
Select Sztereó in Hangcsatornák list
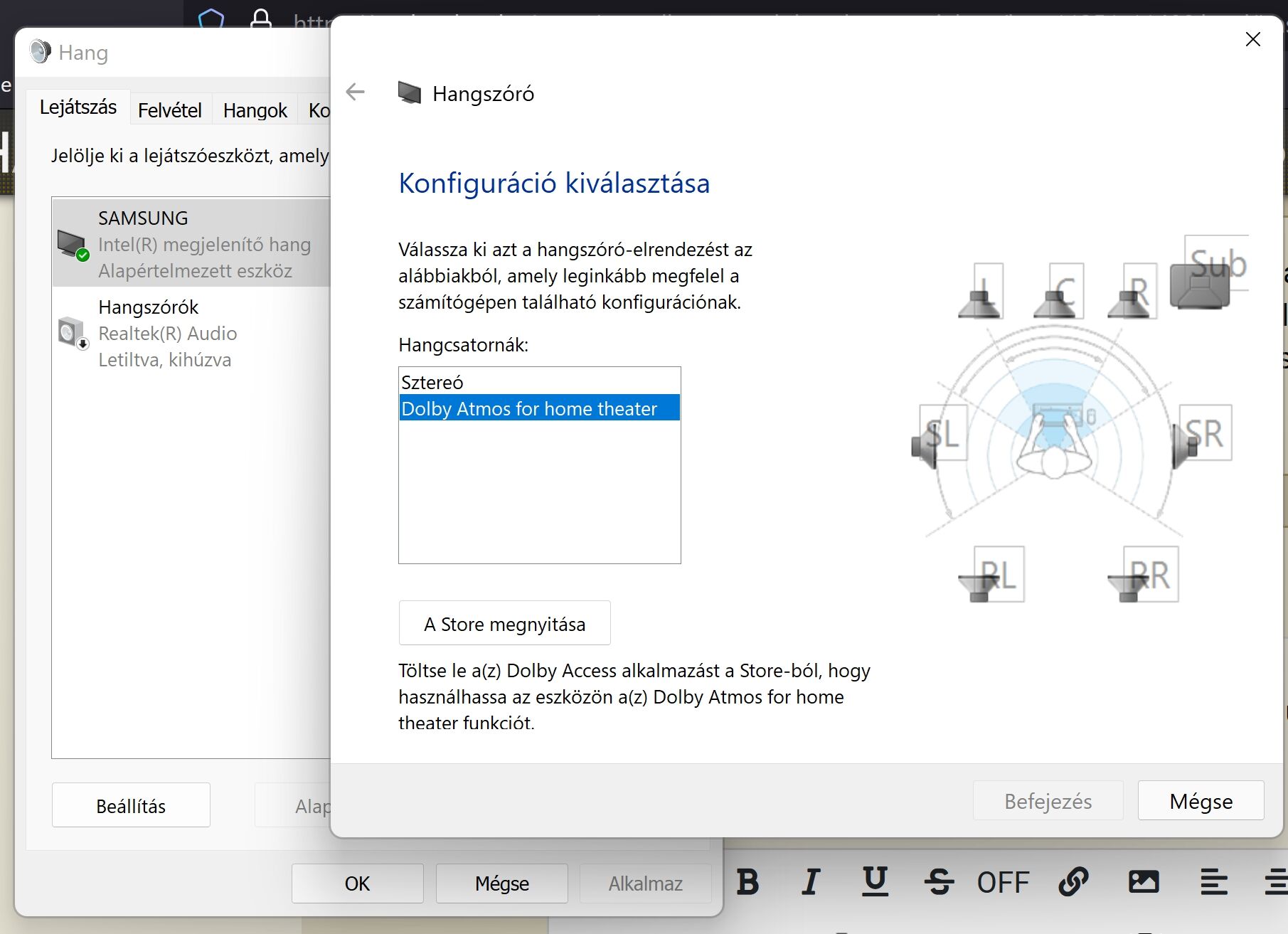539,382
